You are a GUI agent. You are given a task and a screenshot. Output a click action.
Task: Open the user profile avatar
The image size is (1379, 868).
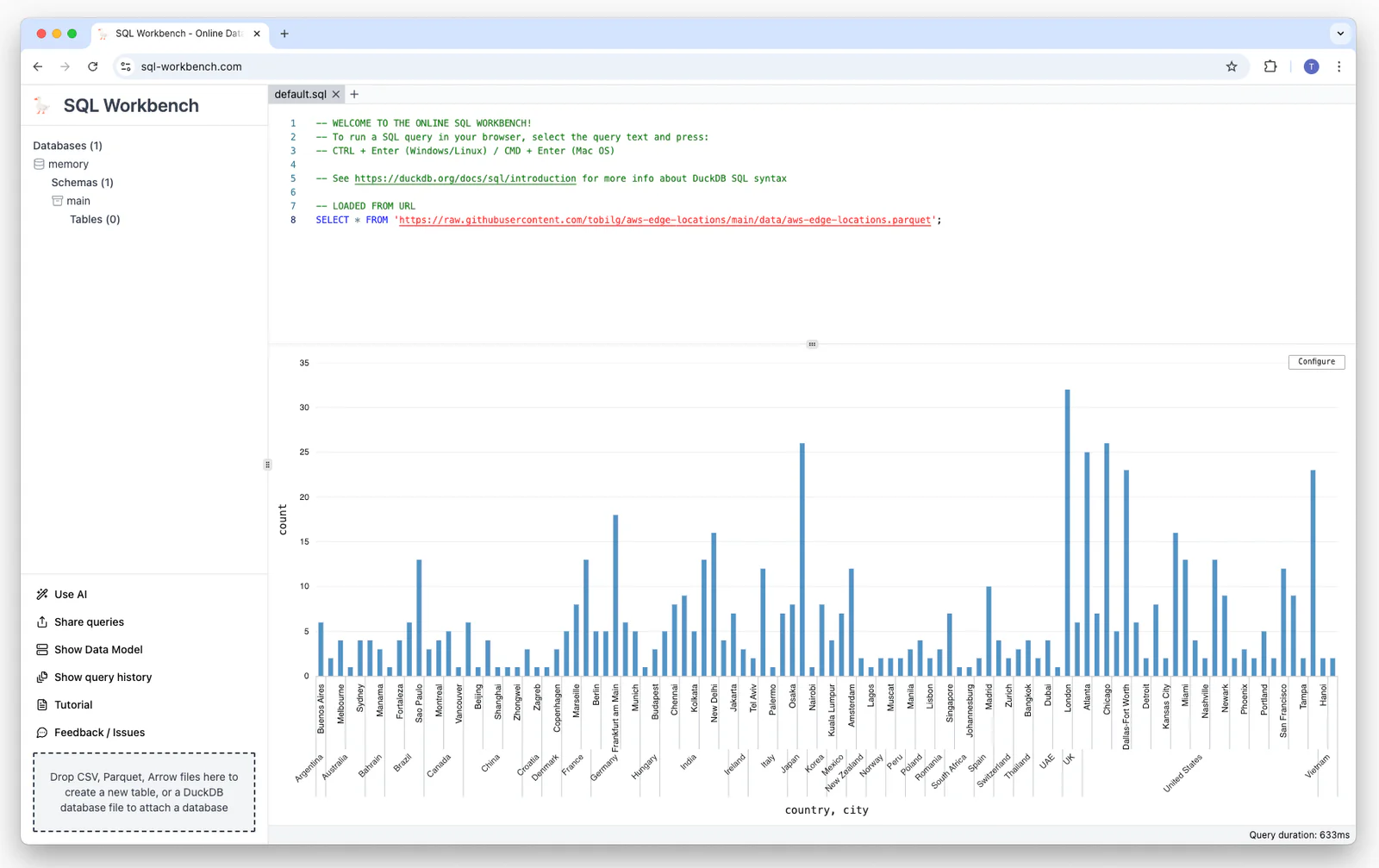click(1311, 66)
